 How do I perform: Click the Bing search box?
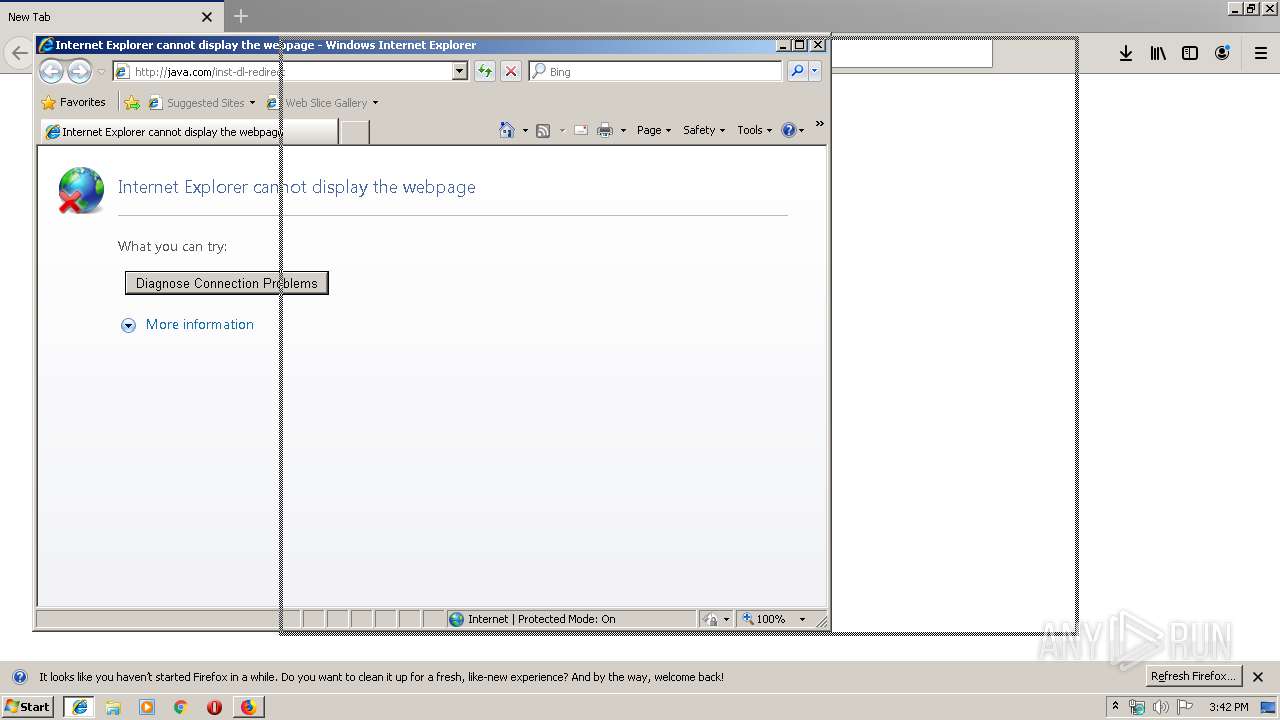pyautogui.click(x=656, y=71)
